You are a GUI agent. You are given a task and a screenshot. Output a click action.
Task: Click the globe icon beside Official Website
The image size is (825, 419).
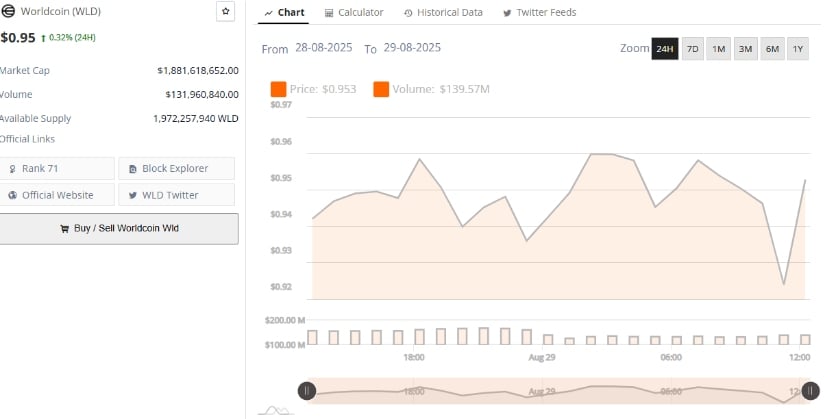click(13, 195)
